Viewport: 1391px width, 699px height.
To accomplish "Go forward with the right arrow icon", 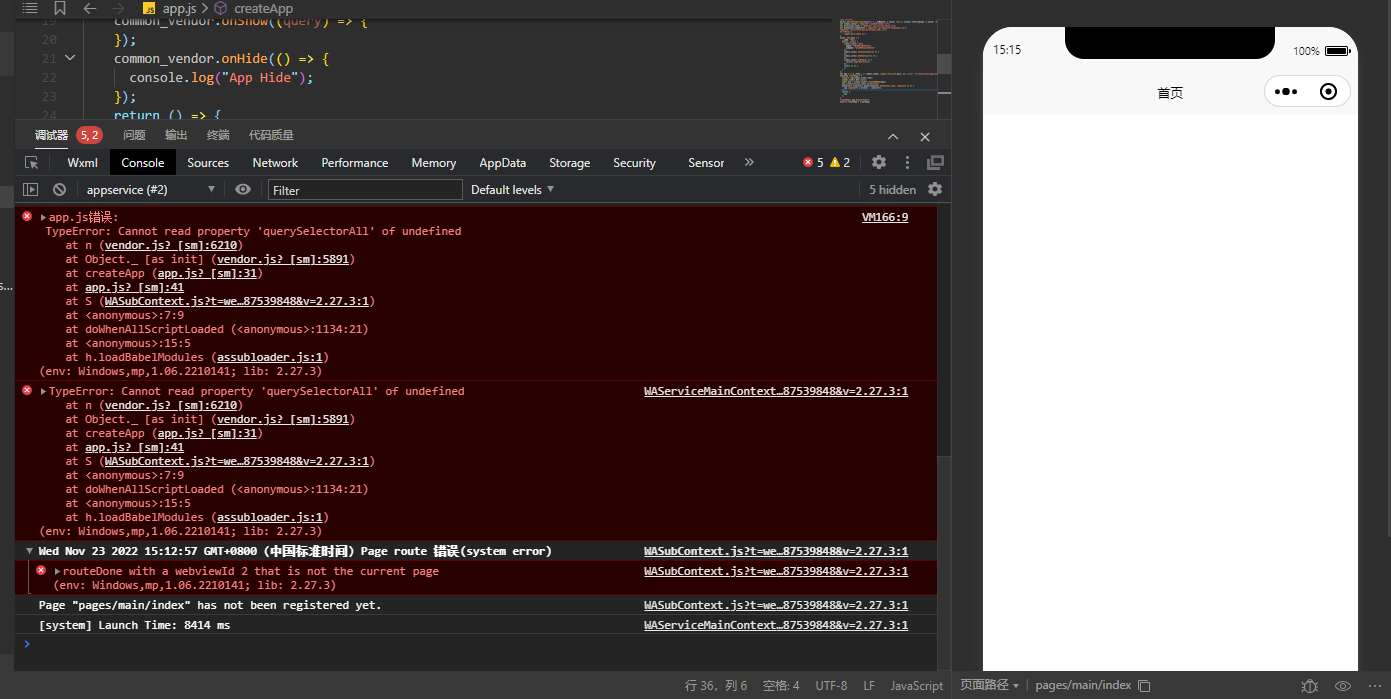I will pyautogui.click(x=119, y=8).
